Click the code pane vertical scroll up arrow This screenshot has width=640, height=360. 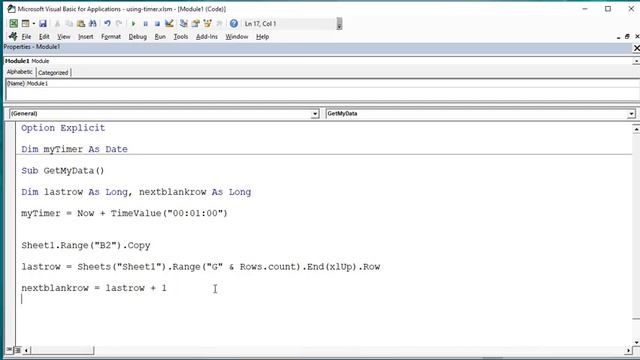[x=636, y=129]
